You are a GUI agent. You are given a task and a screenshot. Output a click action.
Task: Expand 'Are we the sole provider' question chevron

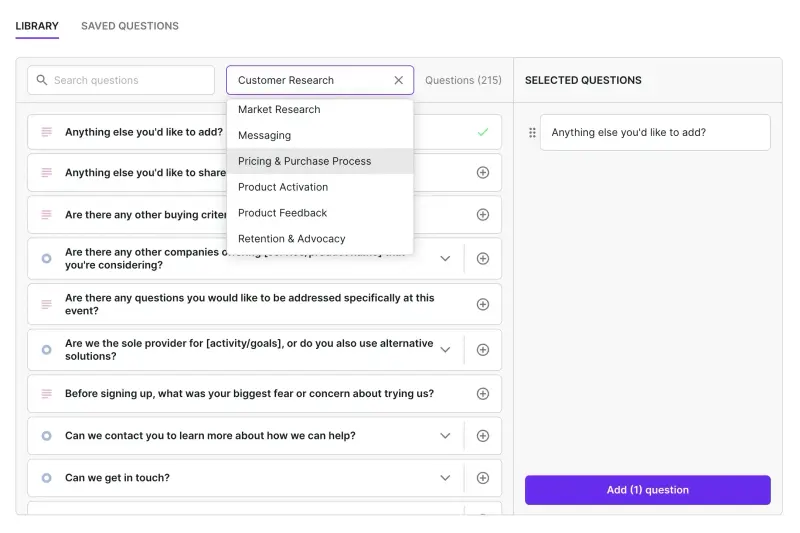445,350
